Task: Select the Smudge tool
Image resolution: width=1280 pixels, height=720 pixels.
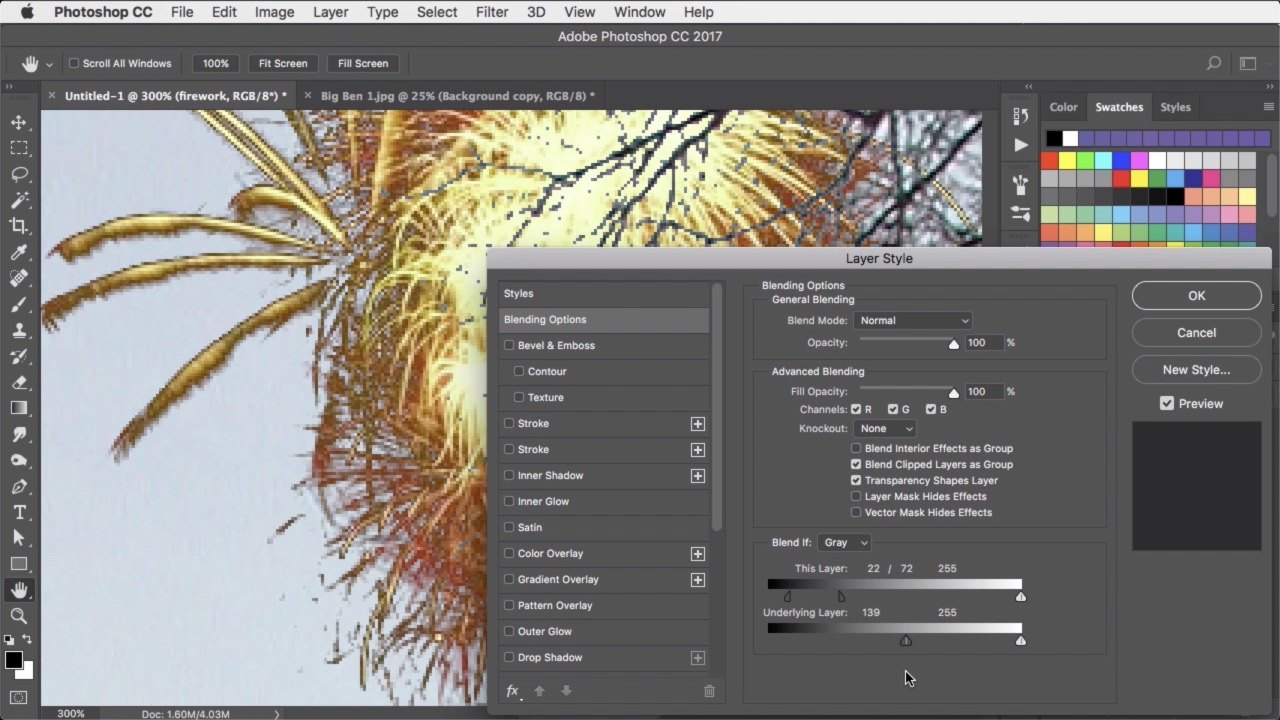Action: (x=19, y=434)
